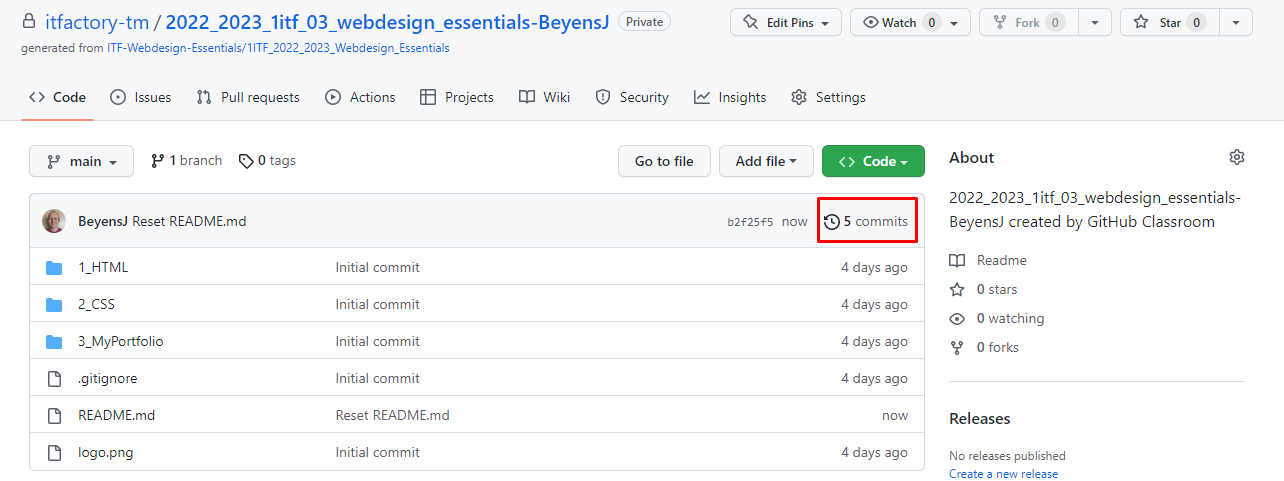This screenshot has height=481, width=1284.
Task: Click the Edit Pins dropdown button
Action: 786,22
